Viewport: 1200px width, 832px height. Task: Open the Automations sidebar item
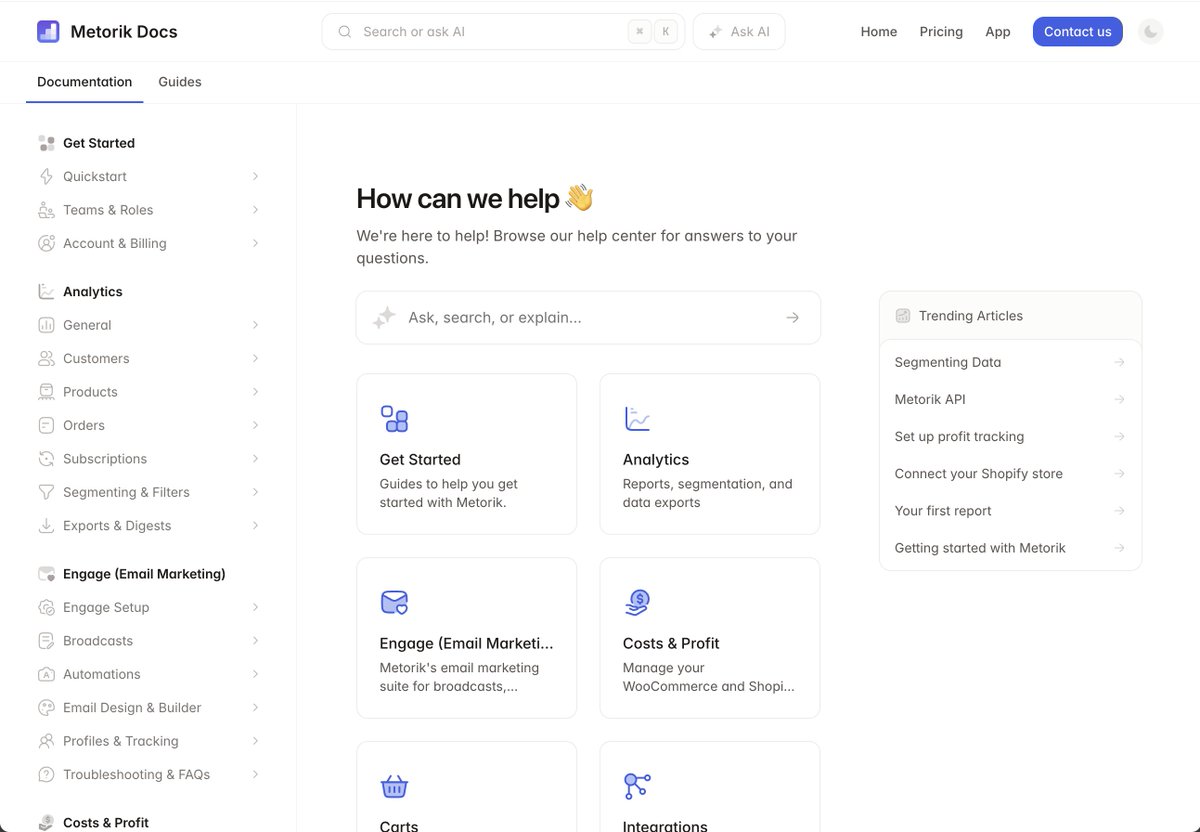click(x=148, y=674)
